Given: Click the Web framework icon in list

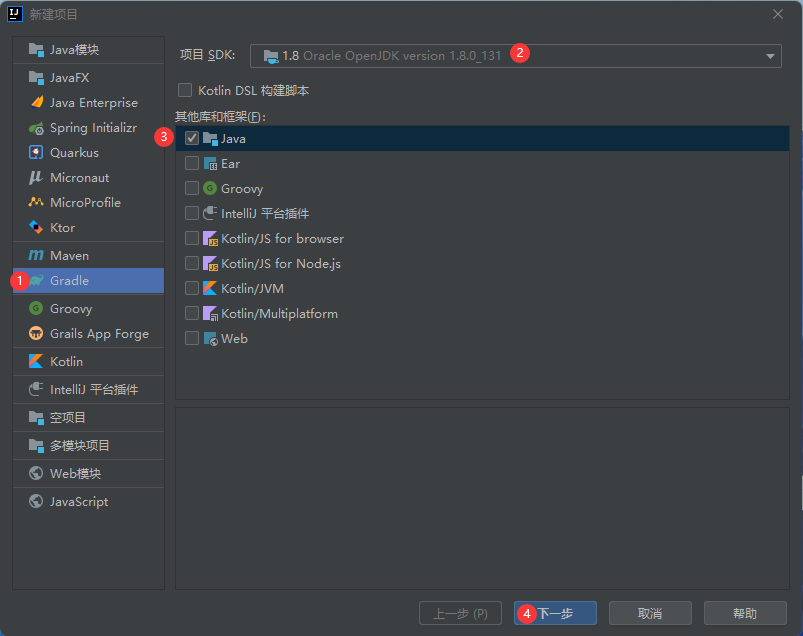Looking at the screenshot, I should (x=210, y=338).
